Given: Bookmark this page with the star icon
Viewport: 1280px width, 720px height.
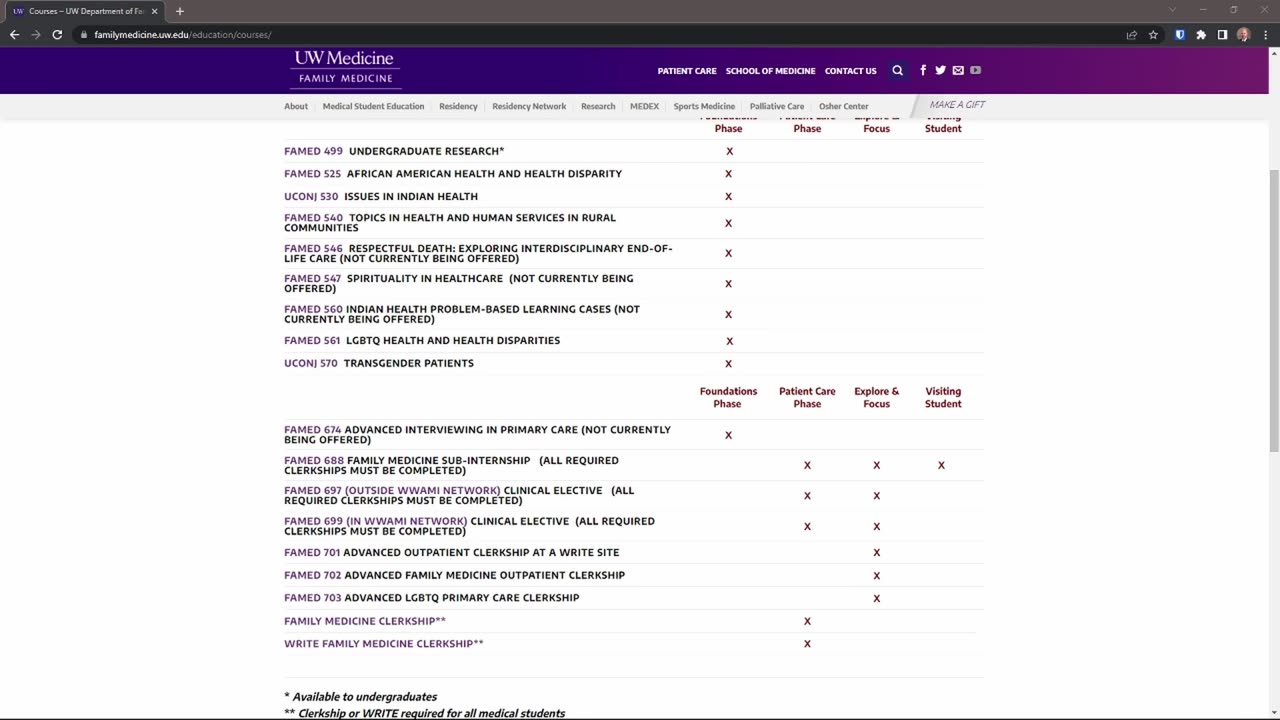Looking at the screenshot, I should pyautogui.click(x=1153, y=34).
